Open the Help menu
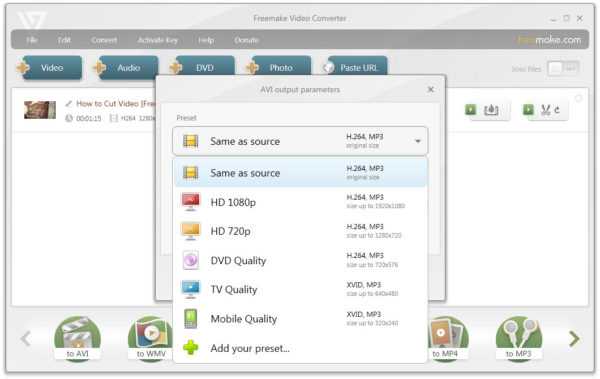Viewport: 600px width, 379px height. click(x=206, y=40)
